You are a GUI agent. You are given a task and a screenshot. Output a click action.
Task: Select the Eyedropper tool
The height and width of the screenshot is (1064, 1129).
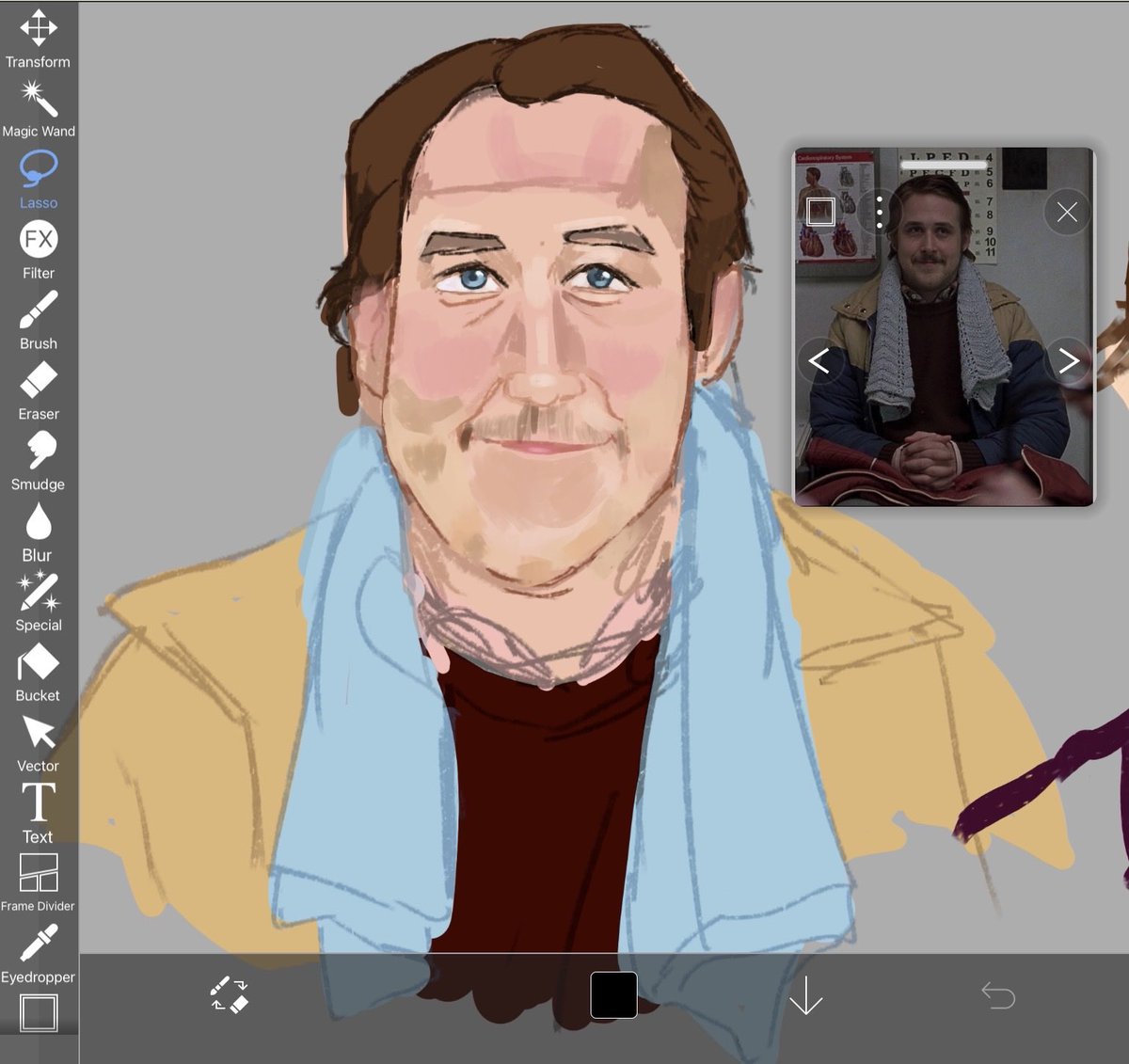(x=38, y=954)
